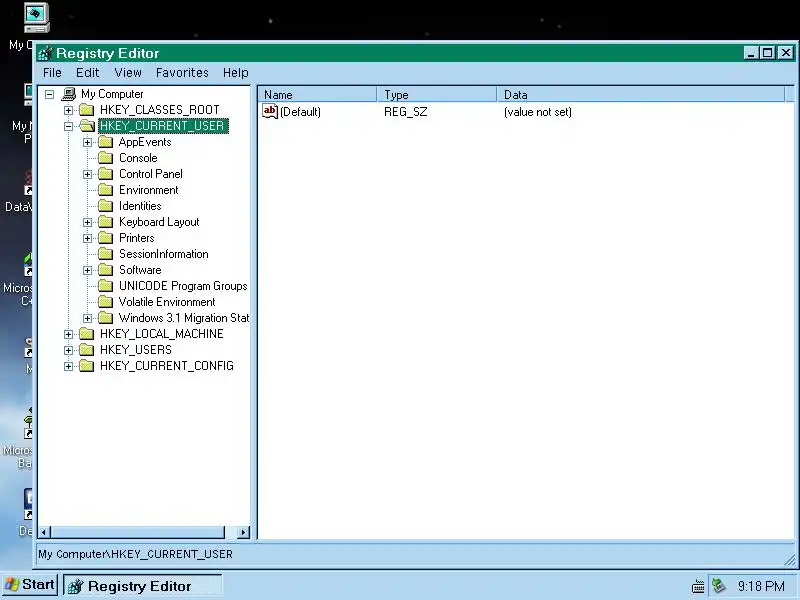800x600 pixels.
Task: Click the Software folder icon
Action: click(x=106, y=270)
